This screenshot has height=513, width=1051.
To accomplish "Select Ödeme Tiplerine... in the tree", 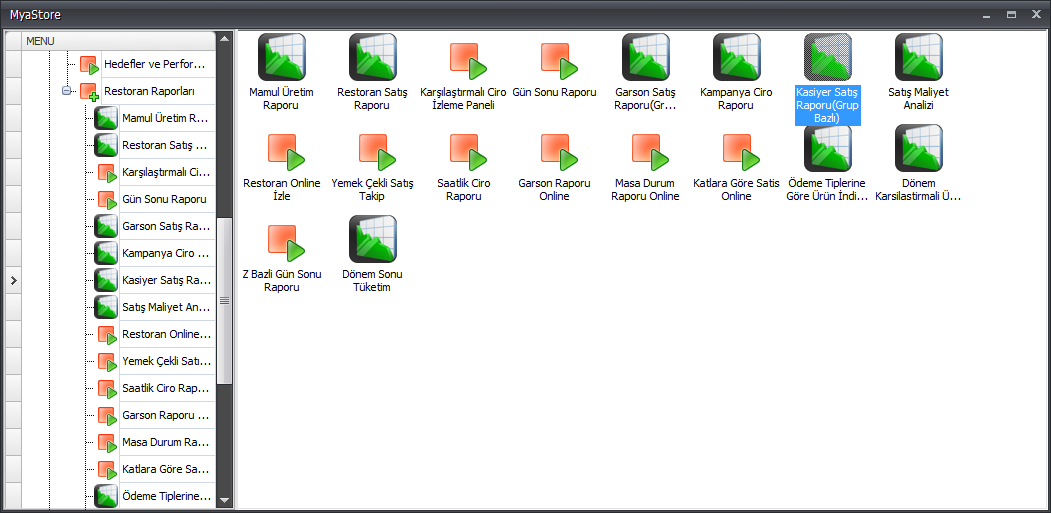I will click(x=167, y=496).
